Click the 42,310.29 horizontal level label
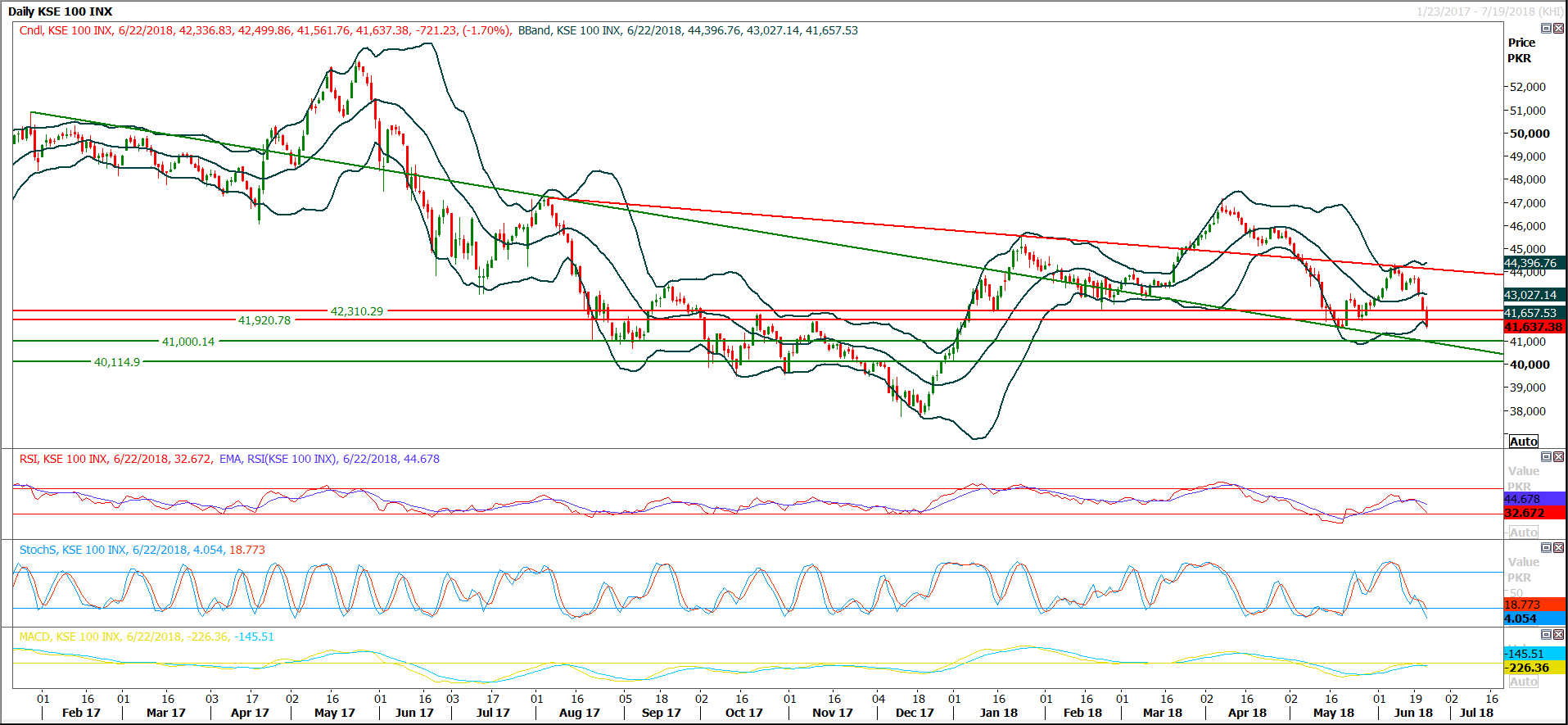 pos(356,311)
